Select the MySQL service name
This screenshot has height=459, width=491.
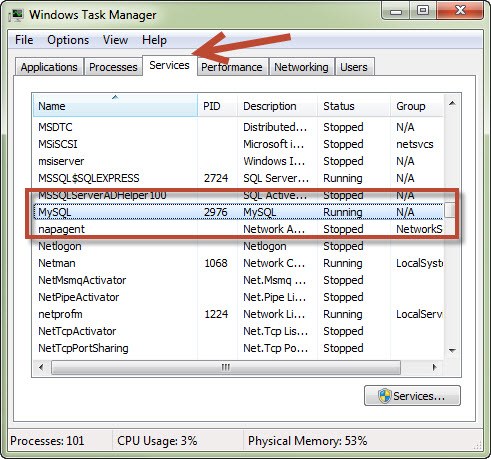pyautogui.click(x=55, y=212)
